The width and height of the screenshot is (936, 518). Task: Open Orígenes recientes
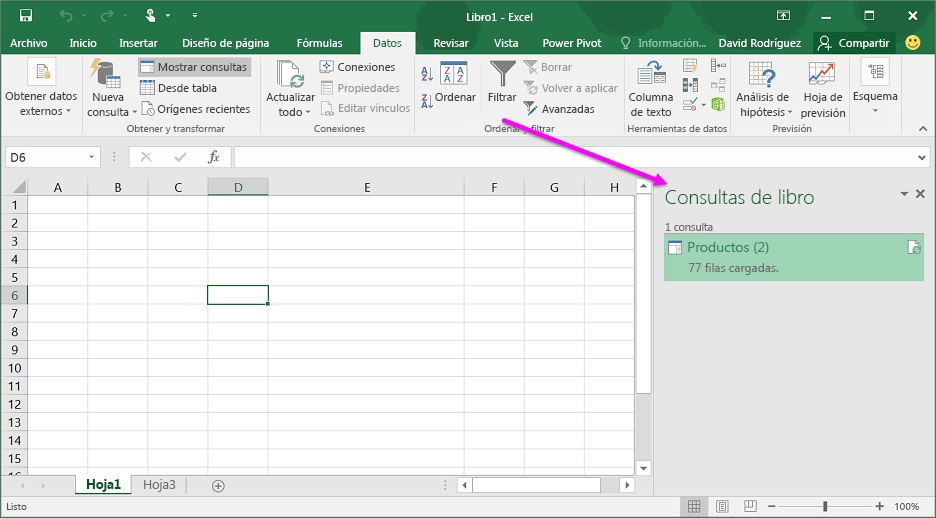tap(195, 109)
